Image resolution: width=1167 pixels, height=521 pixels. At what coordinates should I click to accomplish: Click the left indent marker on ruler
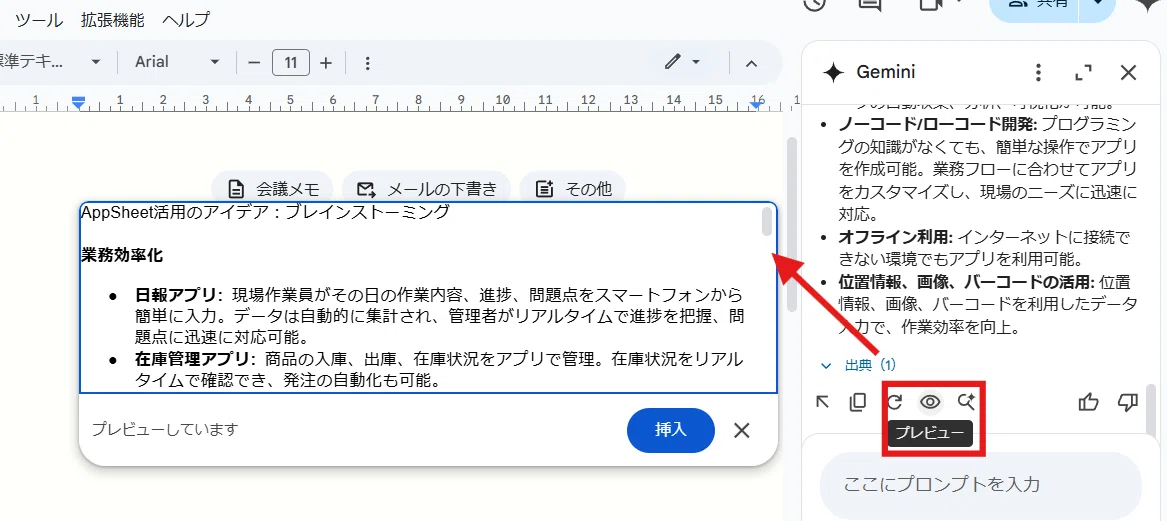coord(78,103)
